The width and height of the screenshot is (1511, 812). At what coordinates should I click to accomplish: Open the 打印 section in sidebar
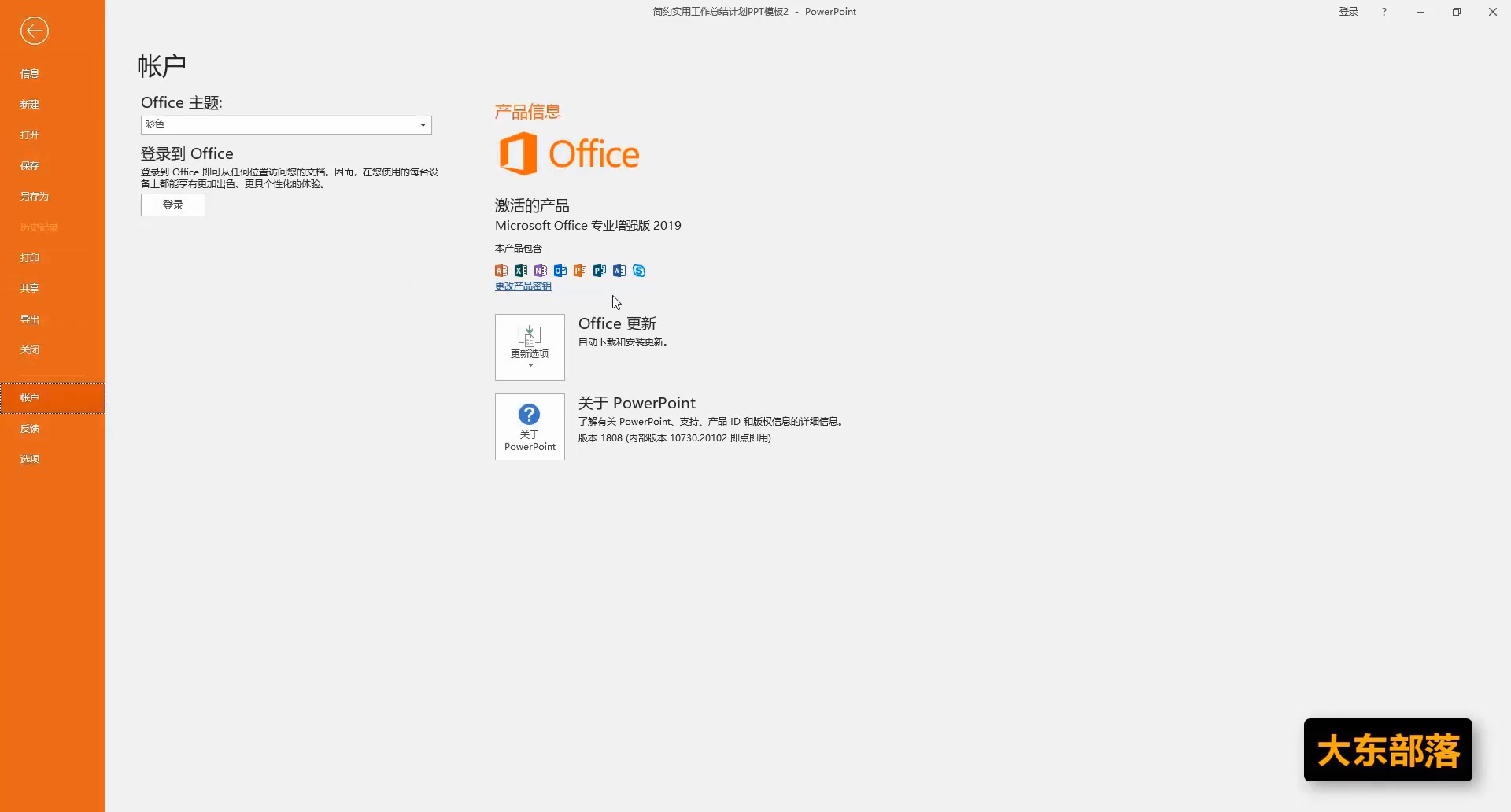pyautogui.click(x=30, y=257)
